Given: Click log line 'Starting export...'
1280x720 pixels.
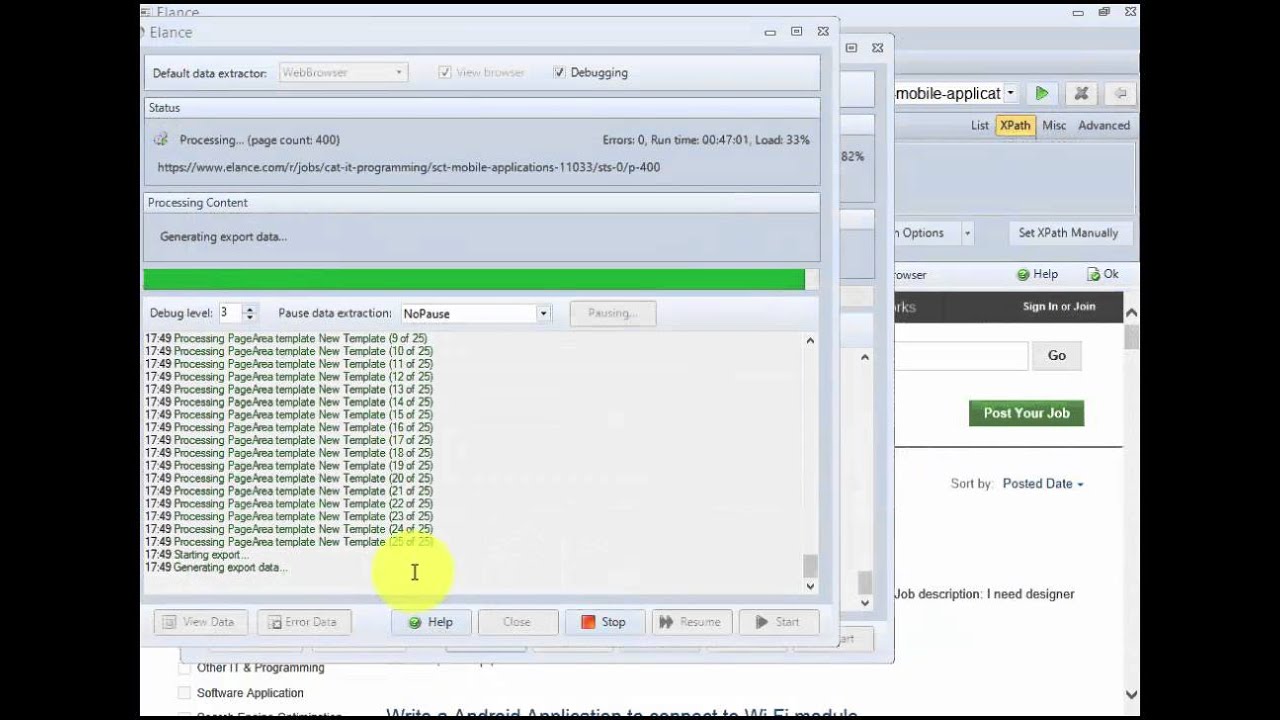Looking at the screenshot, I should 198,555.
